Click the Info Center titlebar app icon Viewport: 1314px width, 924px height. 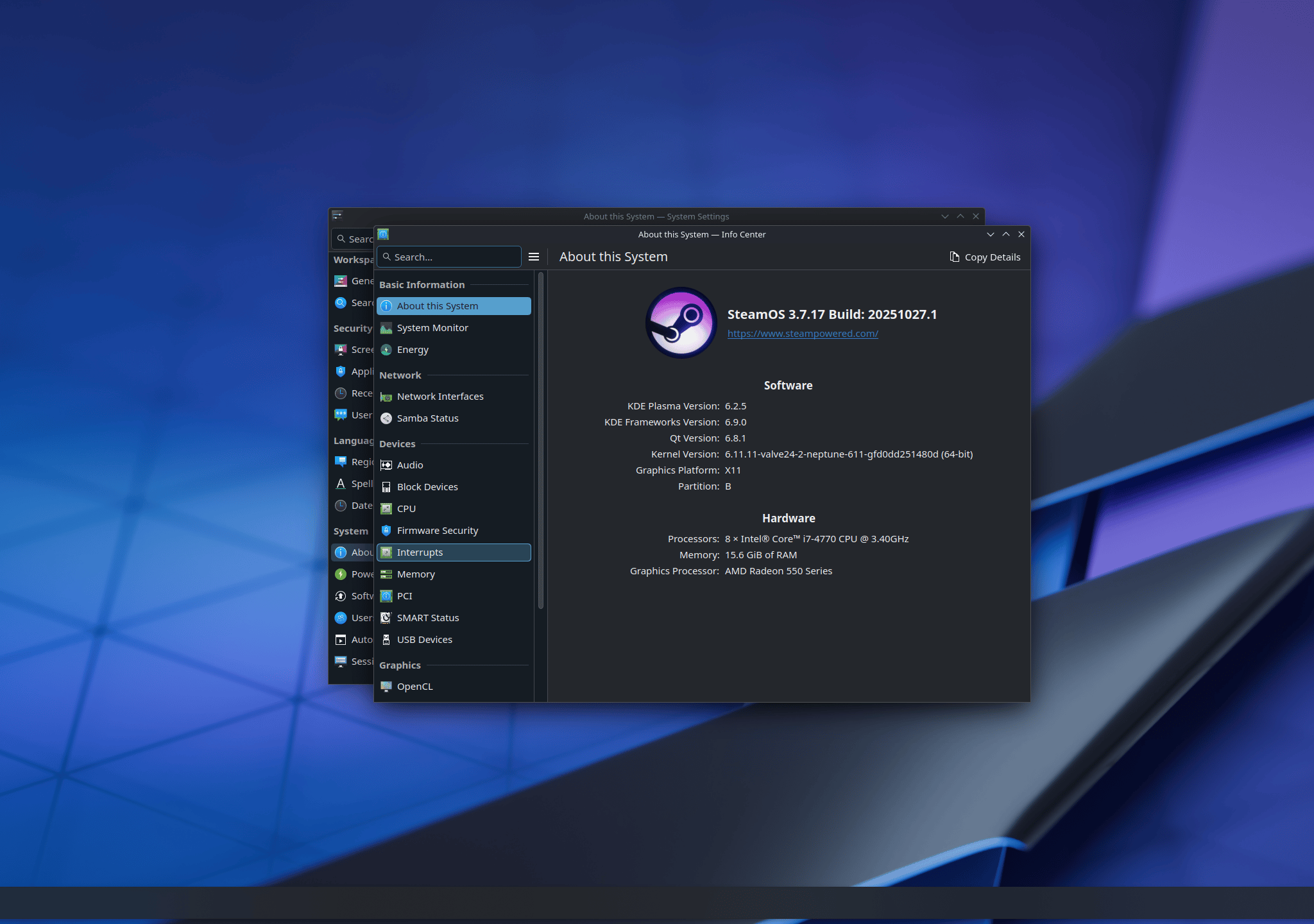[383, 234]
